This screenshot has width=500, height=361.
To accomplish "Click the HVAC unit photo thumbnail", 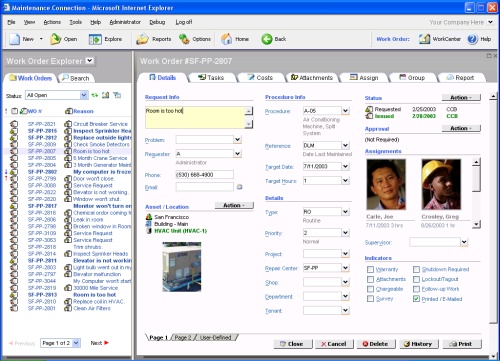I will tap(182, 267).
